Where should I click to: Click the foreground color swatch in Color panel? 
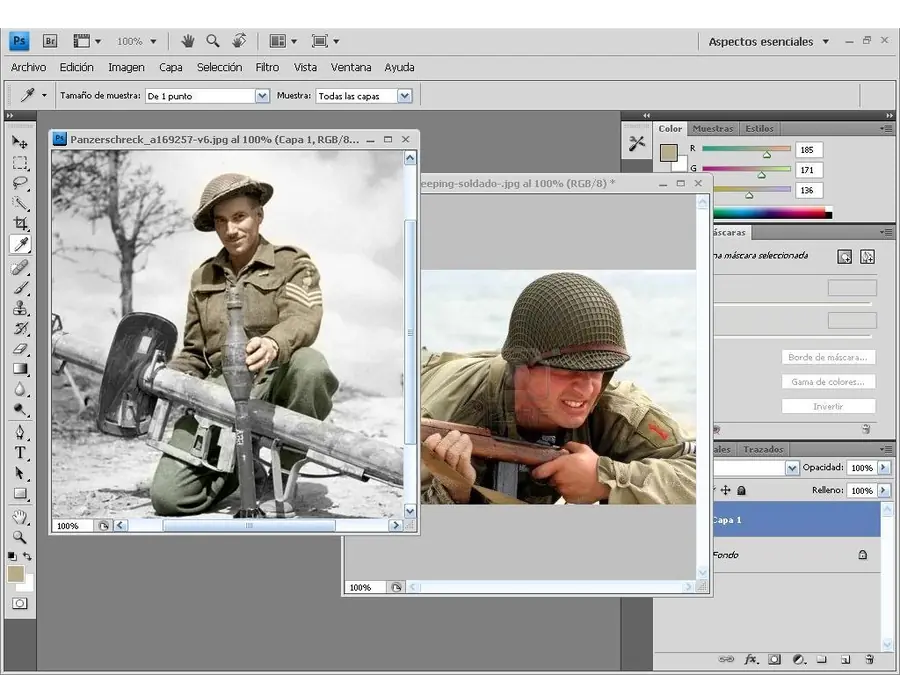(668, 152)
